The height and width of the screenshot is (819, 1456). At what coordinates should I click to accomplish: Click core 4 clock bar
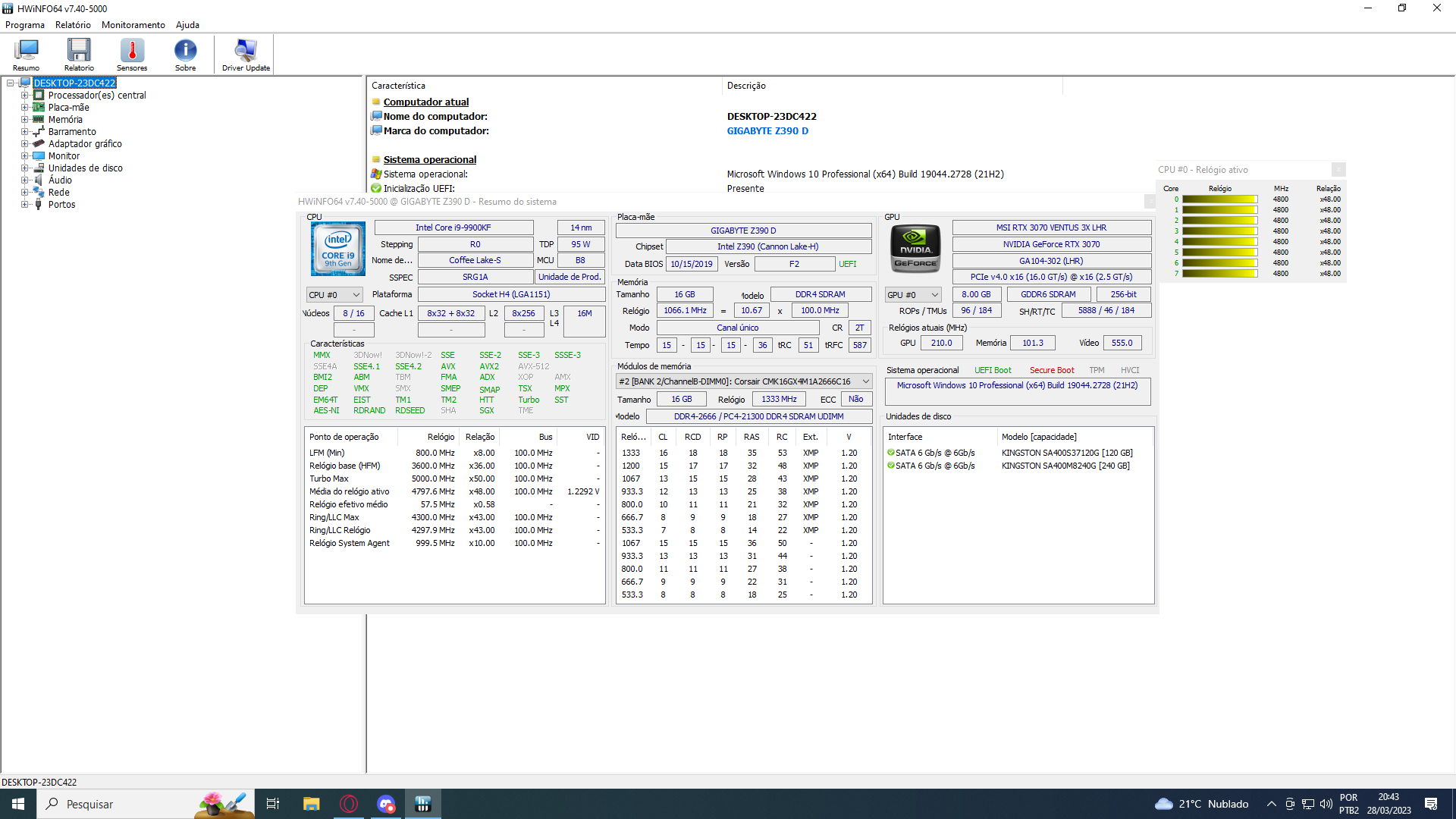(x=1219, y=242)
